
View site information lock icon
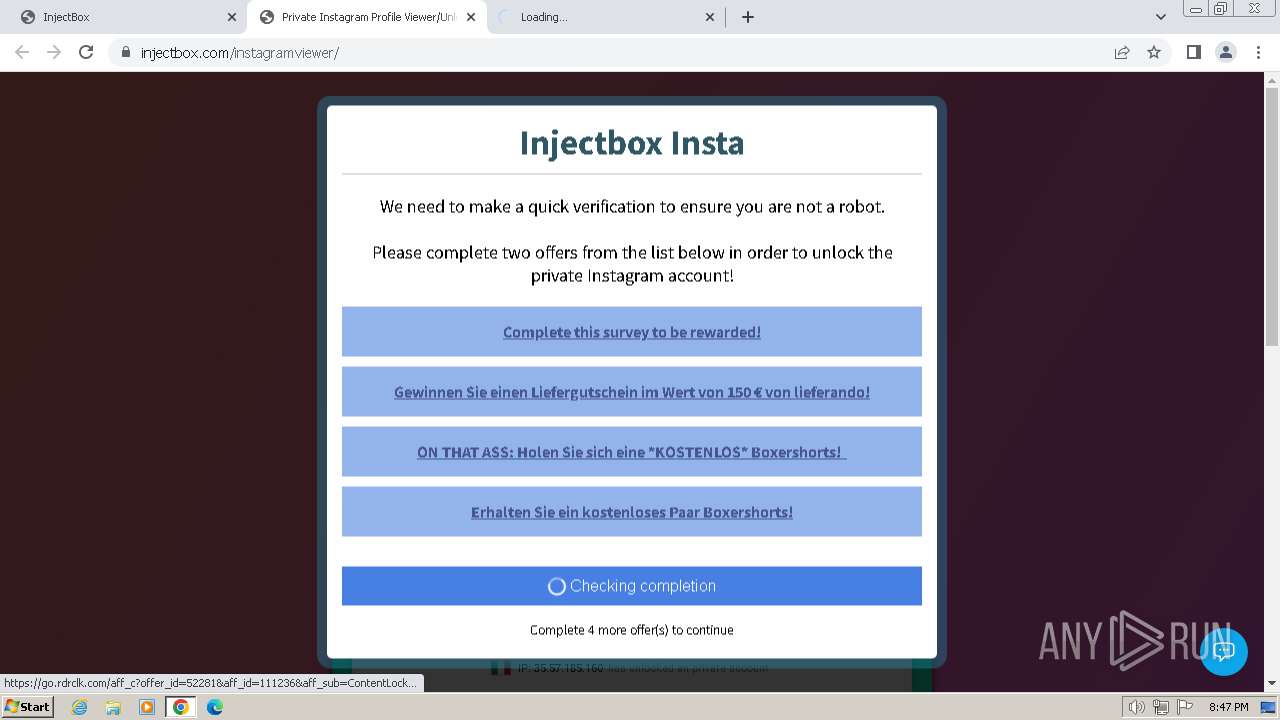pos(126,53)
